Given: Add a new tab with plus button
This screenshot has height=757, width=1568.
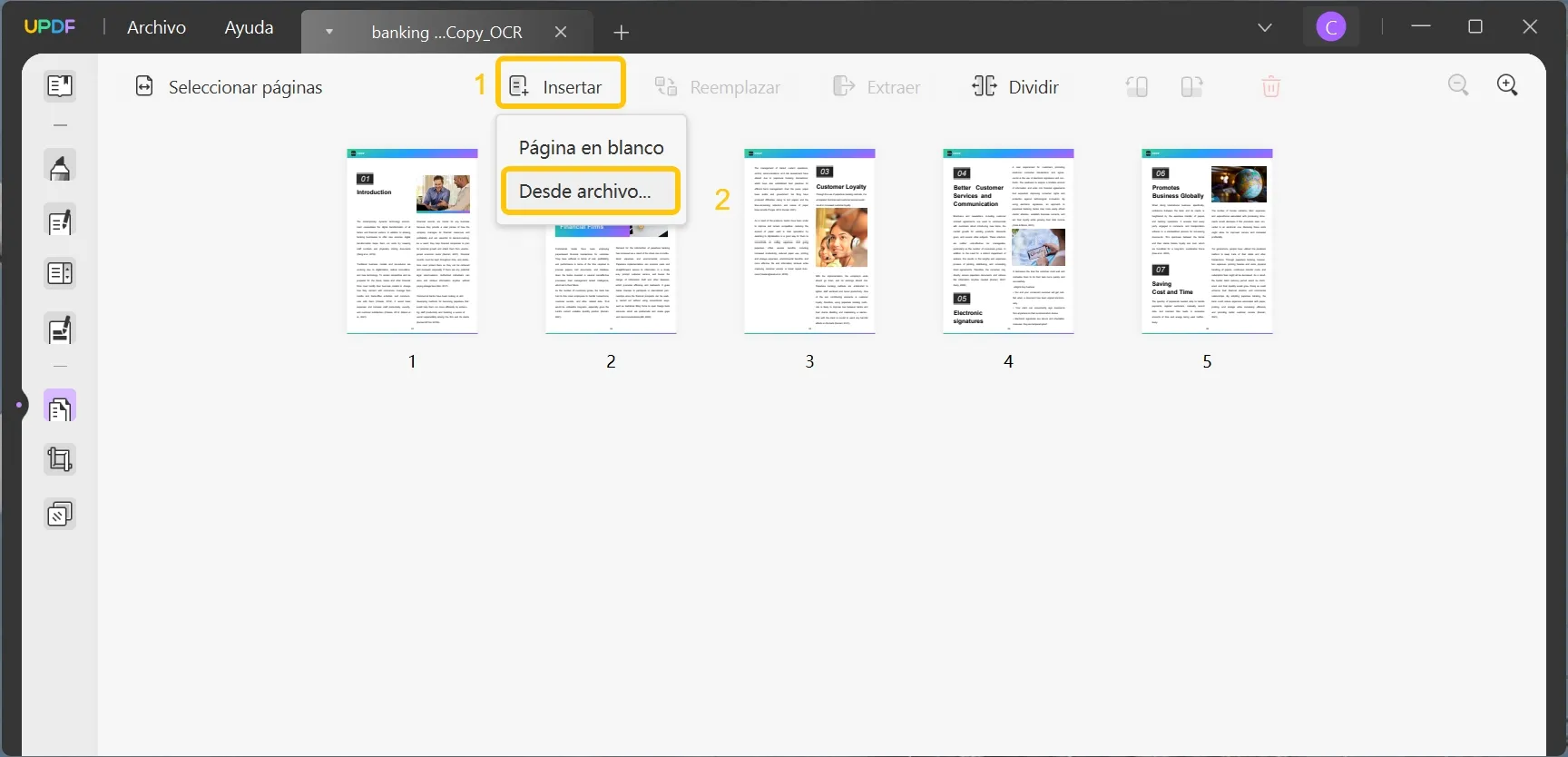Looking at the screenshot, I should 621,33.
